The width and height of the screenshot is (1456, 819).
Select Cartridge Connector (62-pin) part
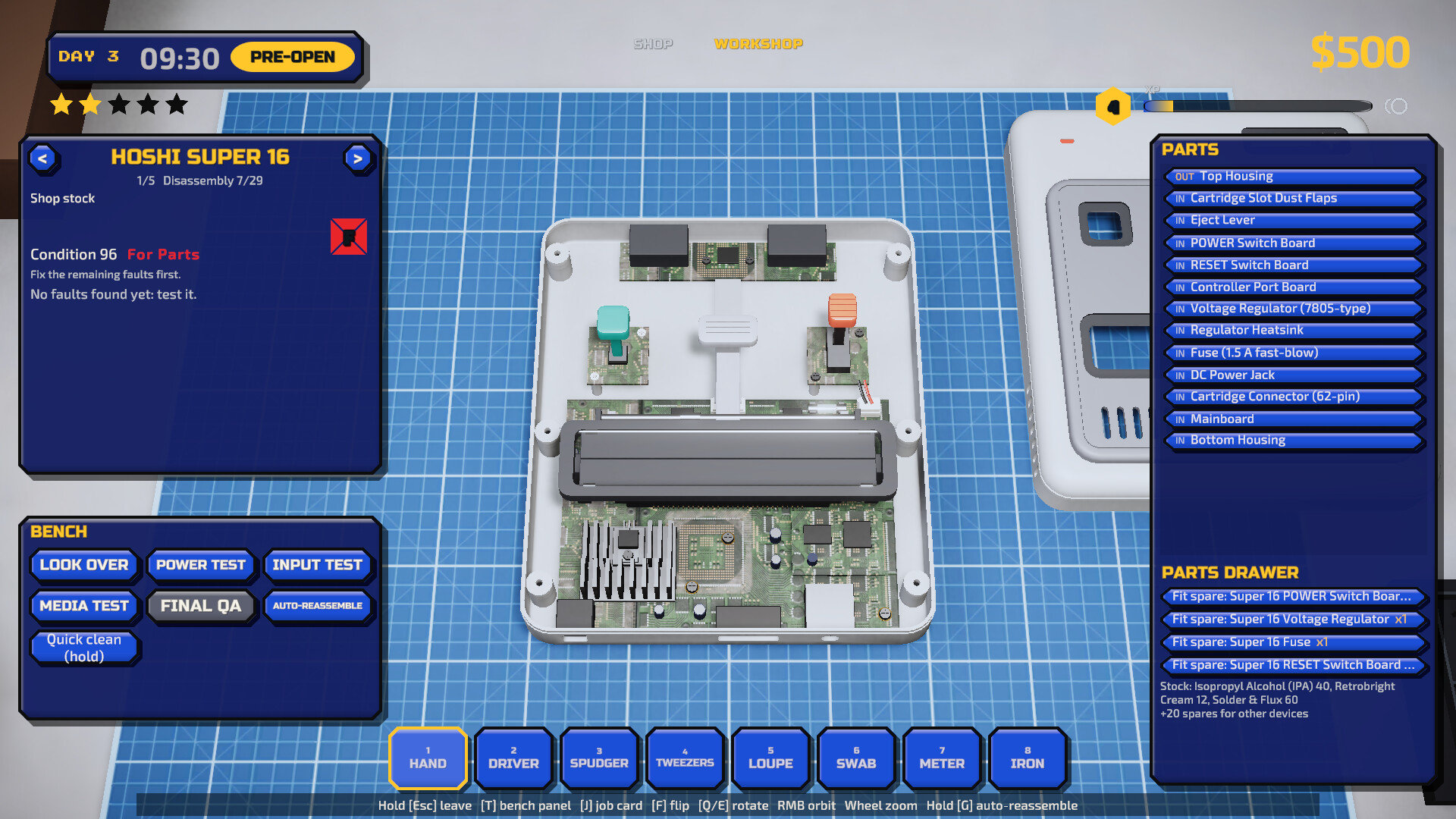point(1294,397)
